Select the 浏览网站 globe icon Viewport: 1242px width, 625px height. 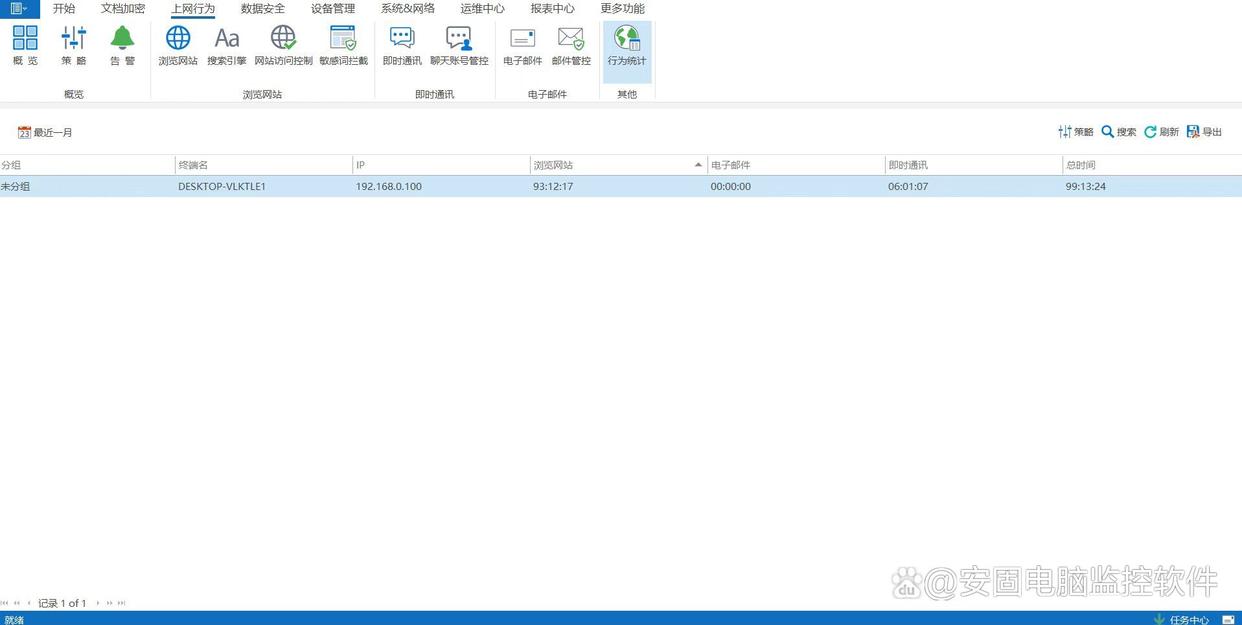pos(178,46)
